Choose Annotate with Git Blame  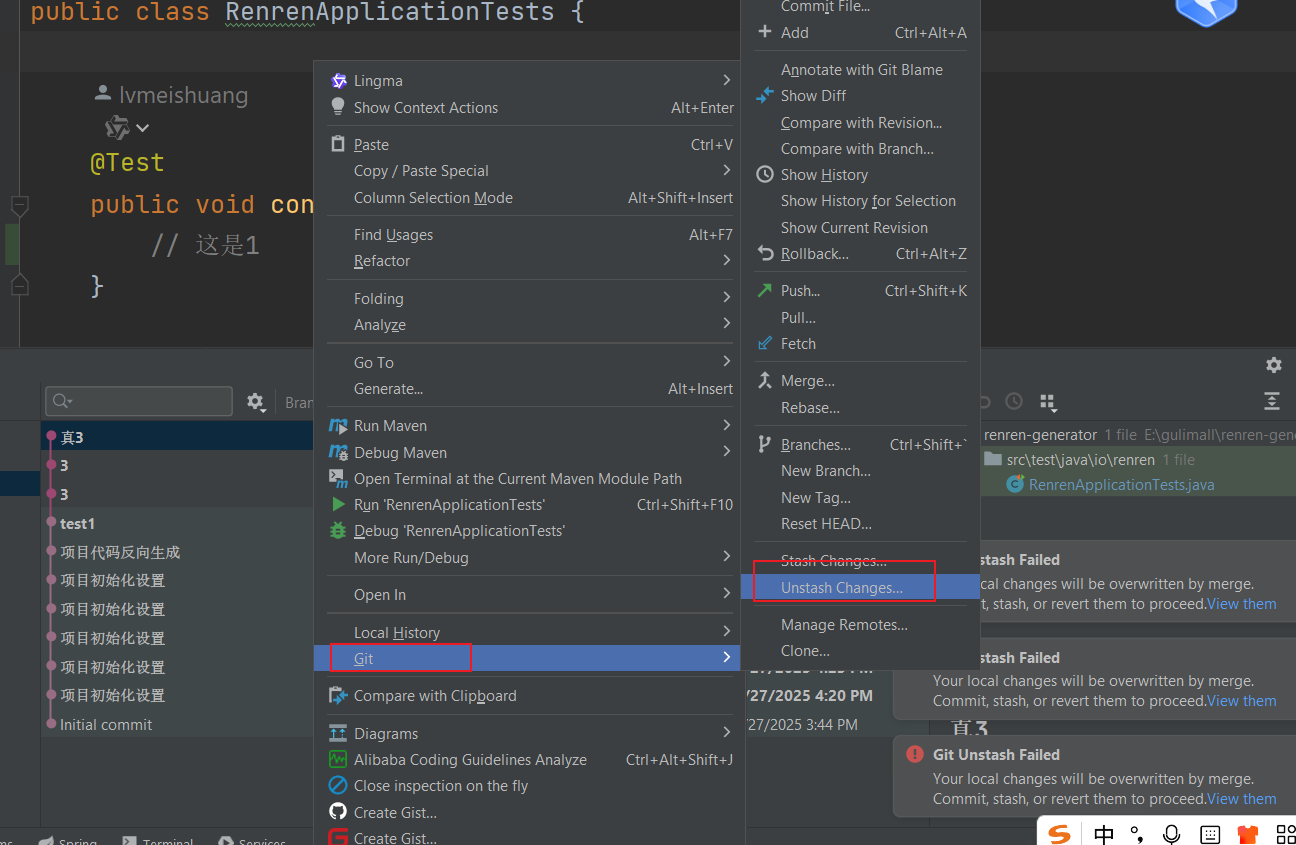[861, 69]
